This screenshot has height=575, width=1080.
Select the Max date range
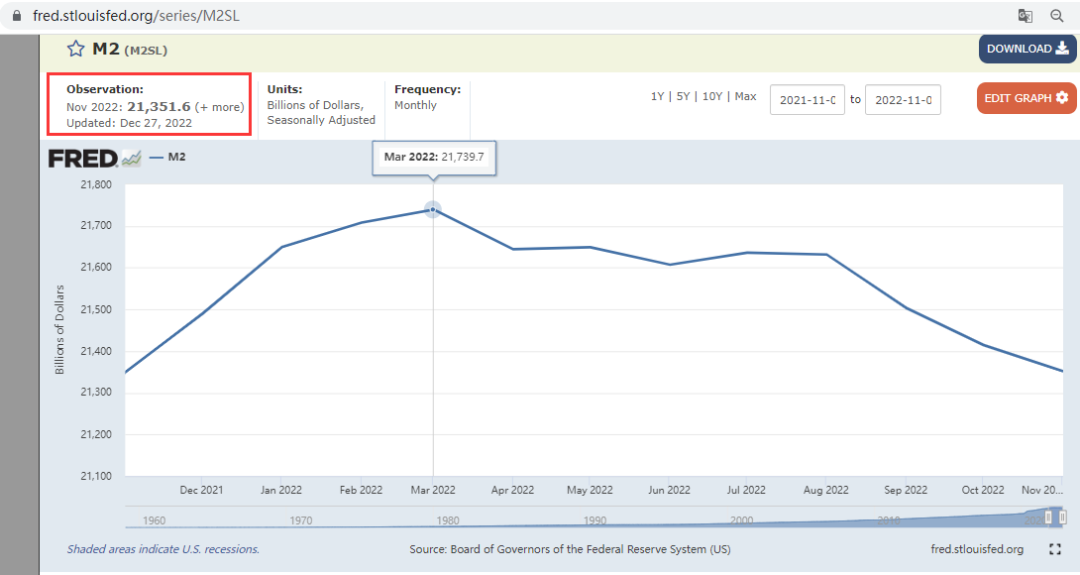click(745, 96)
